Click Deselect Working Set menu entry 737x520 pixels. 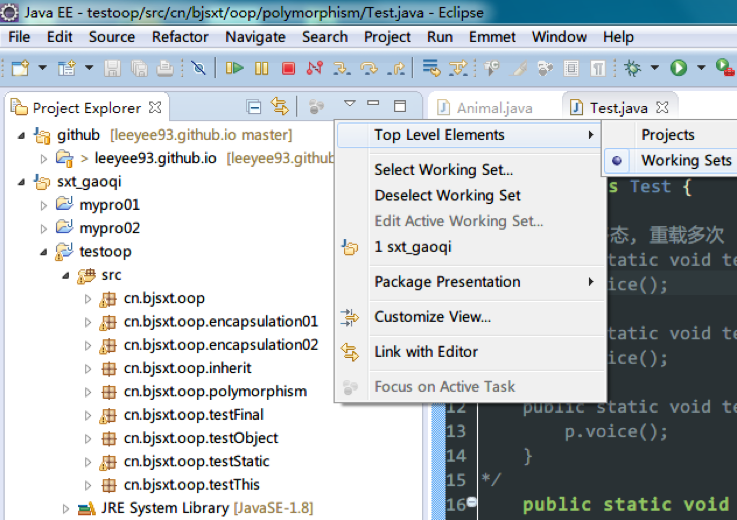pos(471,195)
